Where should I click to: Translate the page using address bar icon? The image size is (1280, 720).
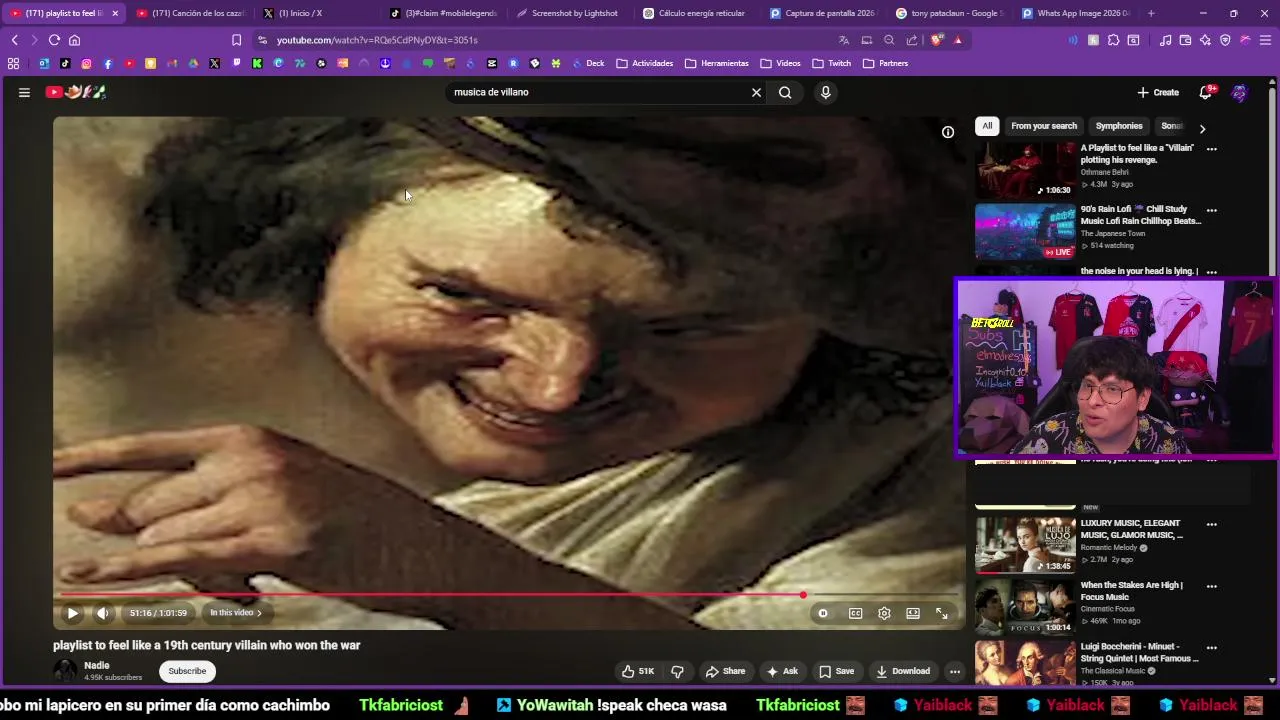click(844, 40)
